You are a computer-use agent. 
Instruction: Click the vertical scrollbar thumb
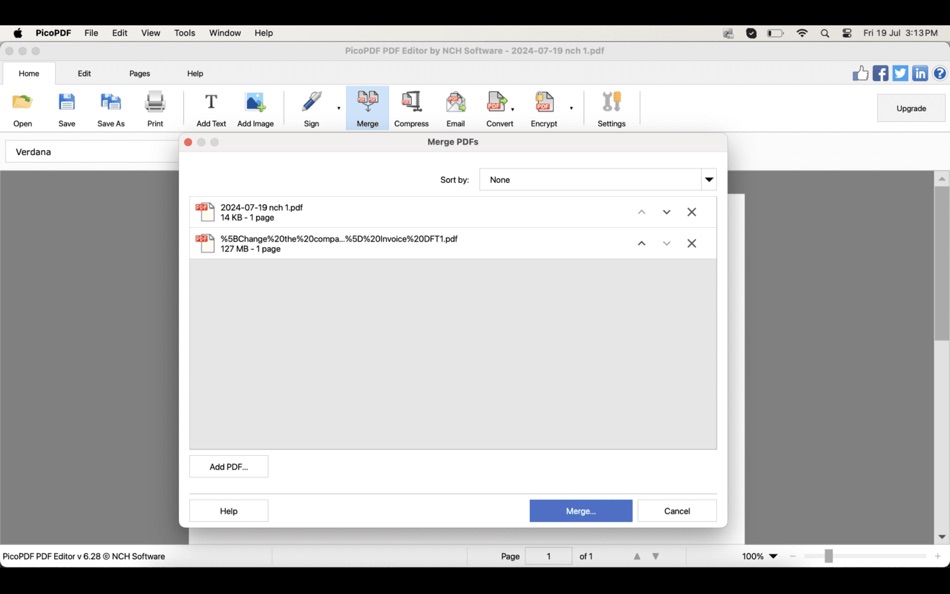[x=941, y=264]
